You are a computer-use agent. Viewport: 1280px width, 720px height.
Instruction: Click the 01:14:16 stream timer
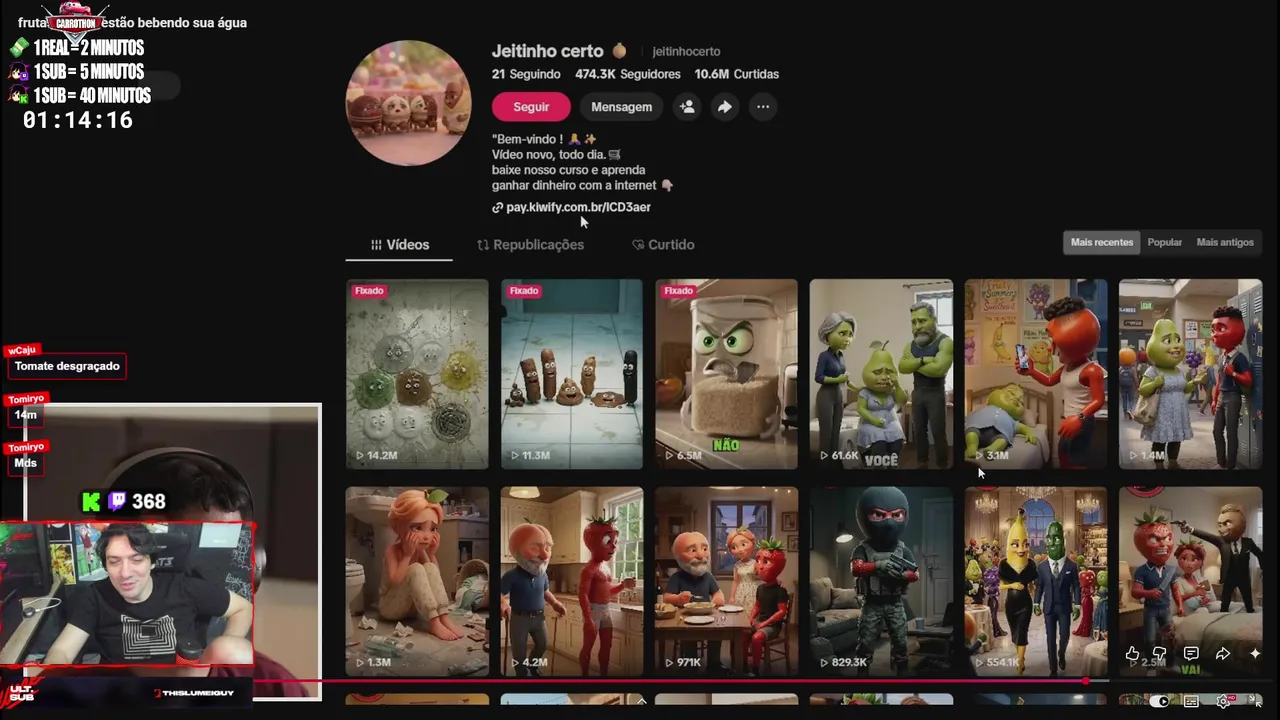78,121
